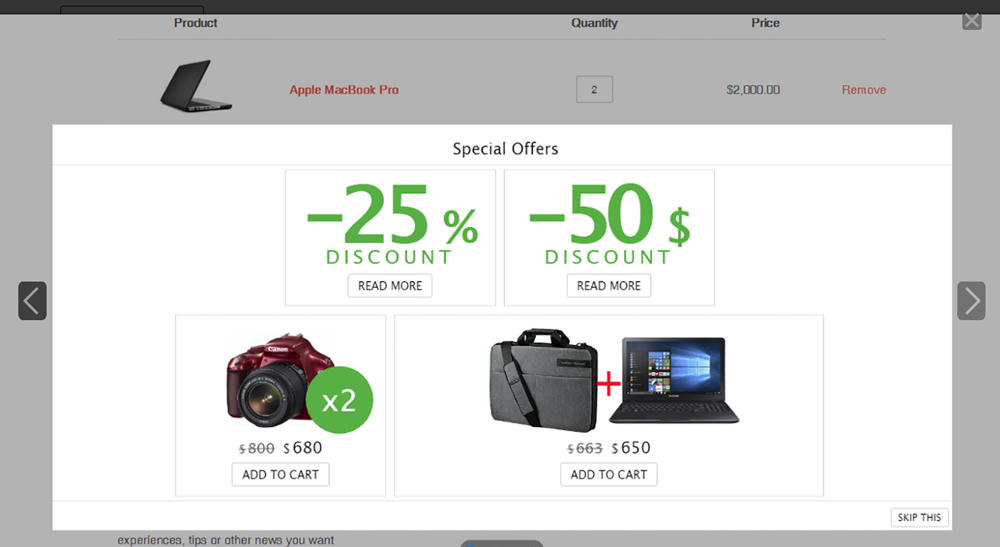Screen dimensions: 1000x547
Task: Click the Windows laptop image
Action: (674, 381)
